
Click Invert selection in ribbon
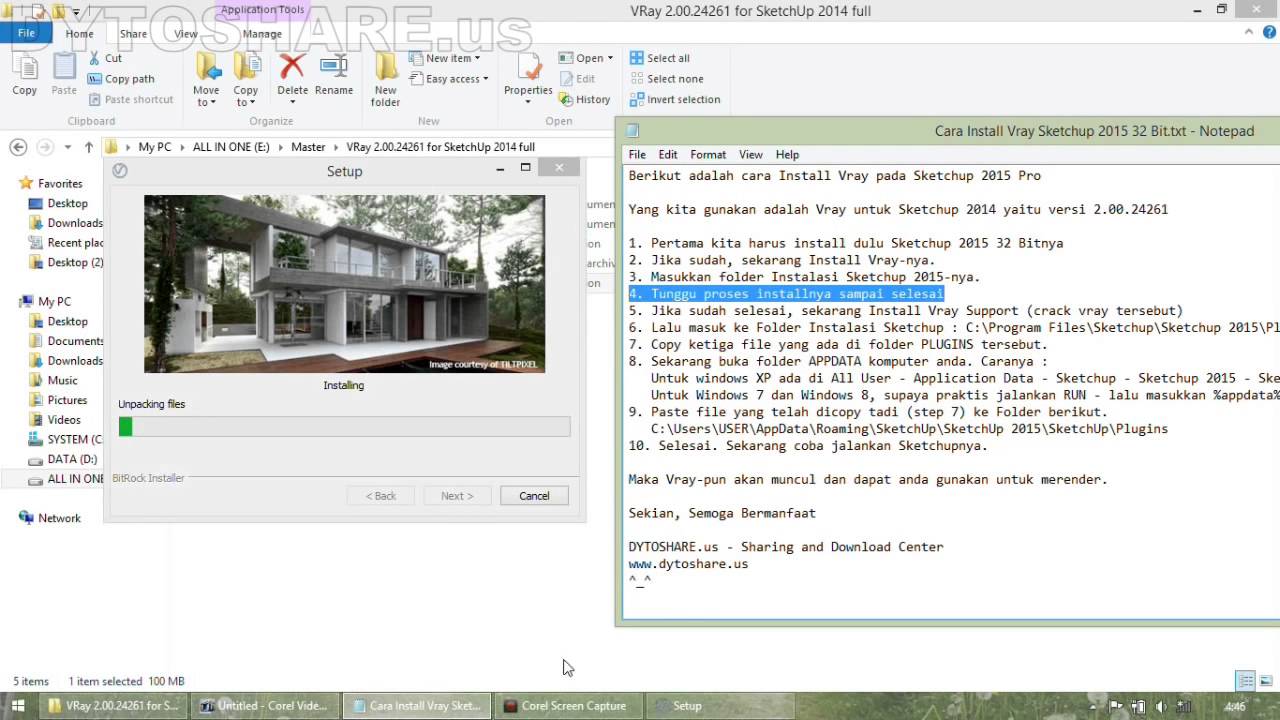point(675,99)
